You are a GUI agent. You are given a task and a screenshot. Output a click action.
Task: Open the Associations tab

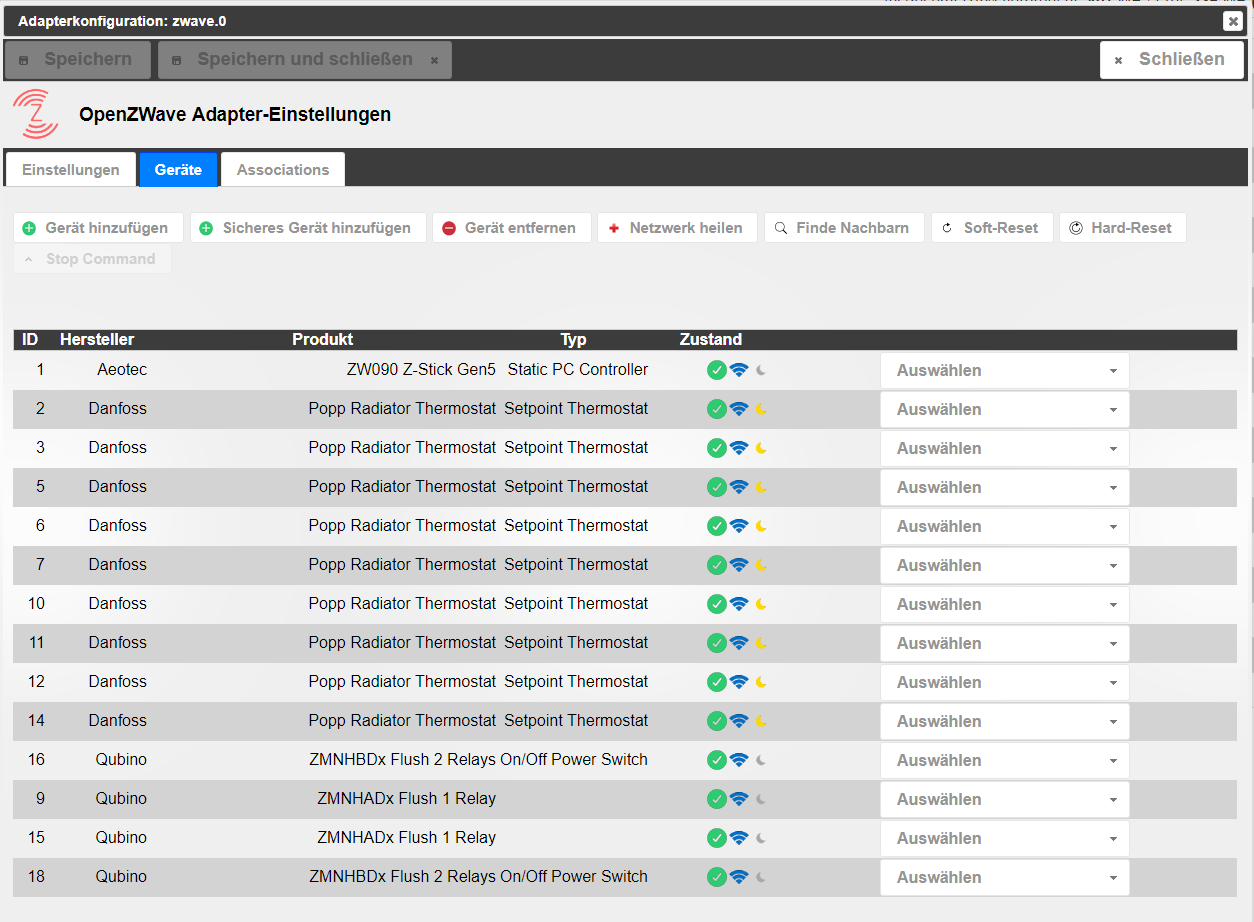click(283, 170)
